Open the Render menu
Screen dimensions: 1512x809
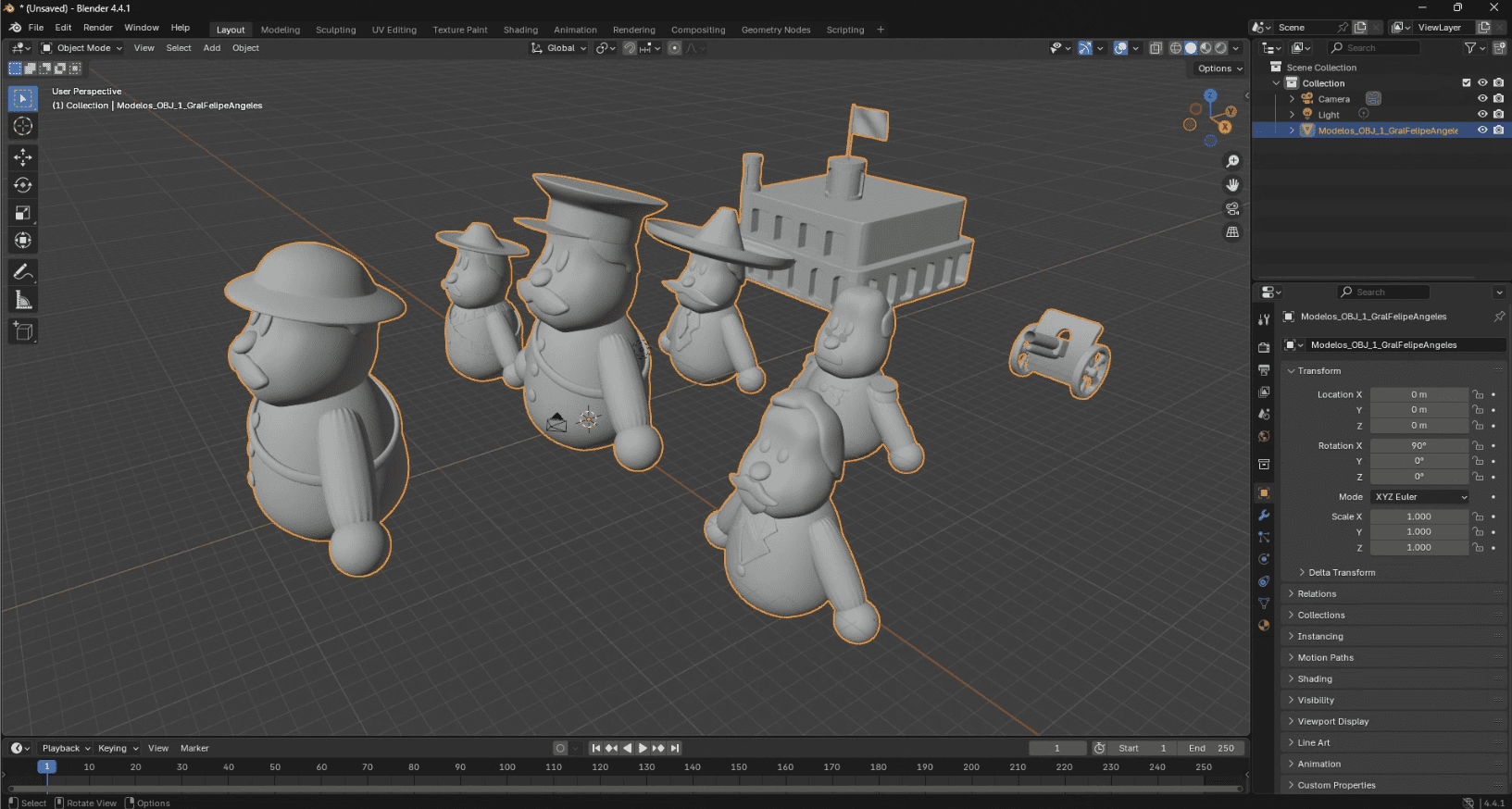coord(97,28)
